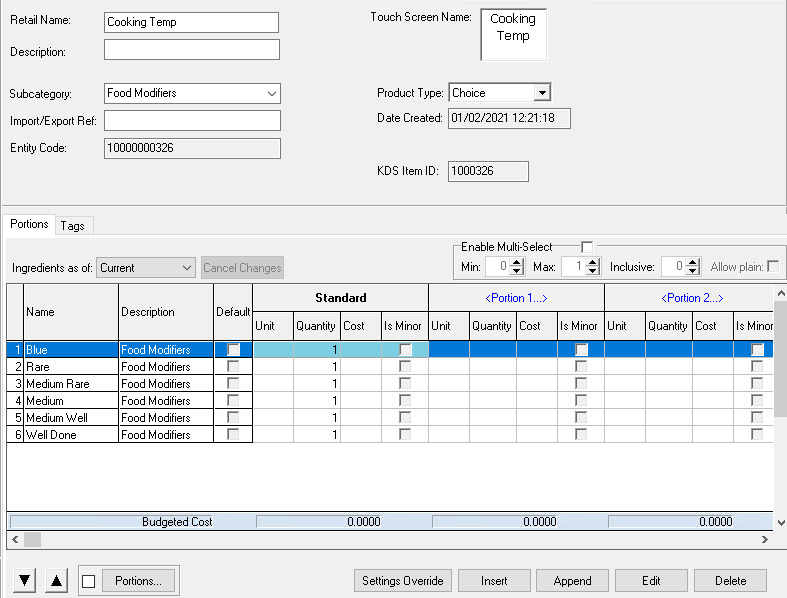787x598 pixels.
Task: Select the Portions tab
Action: tap(29, 225)
